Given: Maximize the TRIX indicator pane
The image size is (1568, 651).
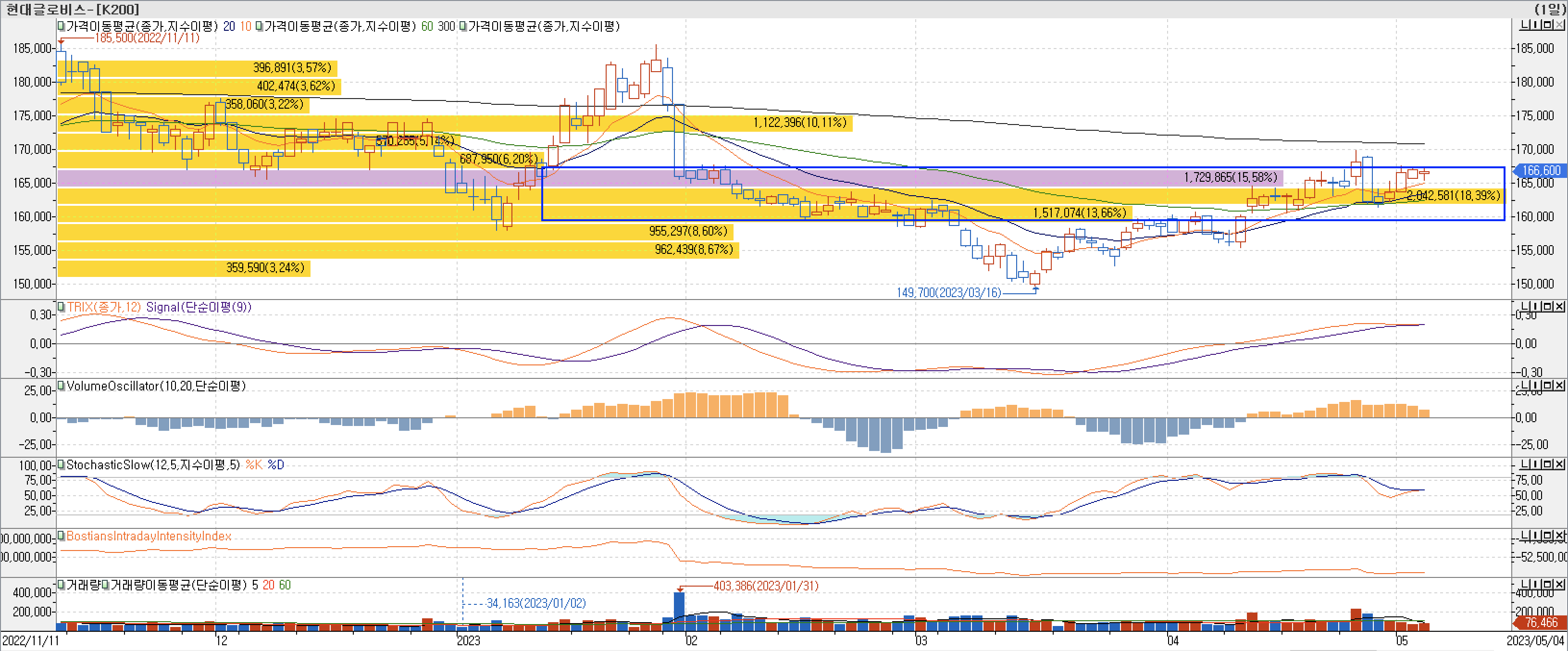Looking at the screenshot, I should [x=1547, y=306].
